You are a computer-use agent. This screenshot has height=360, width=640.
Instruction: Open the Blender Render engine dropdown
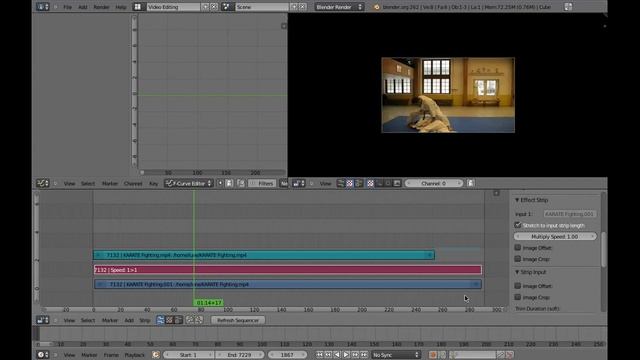(339, 7)
